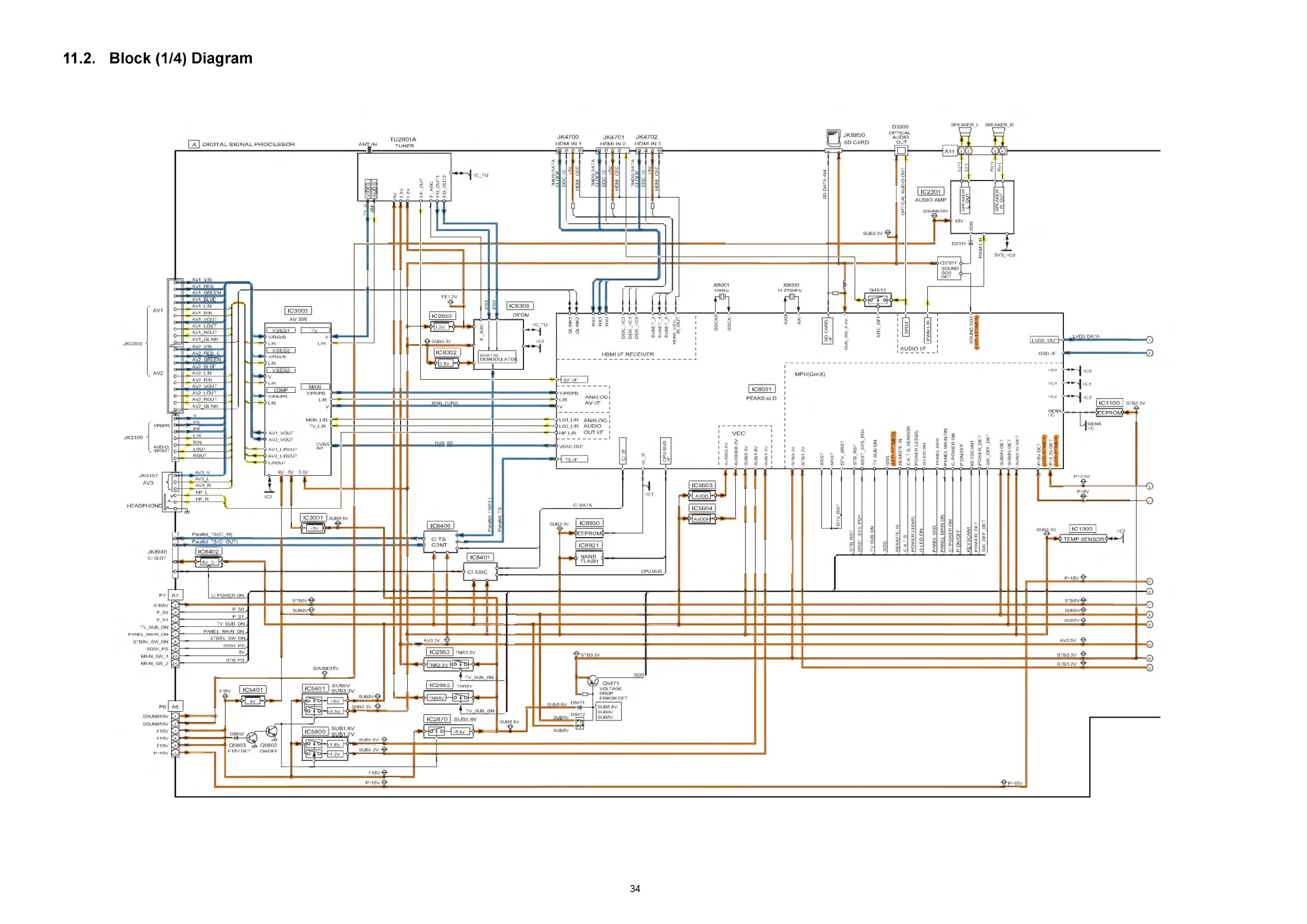Click the IC1100 EEPROM block

[1109, 413]
